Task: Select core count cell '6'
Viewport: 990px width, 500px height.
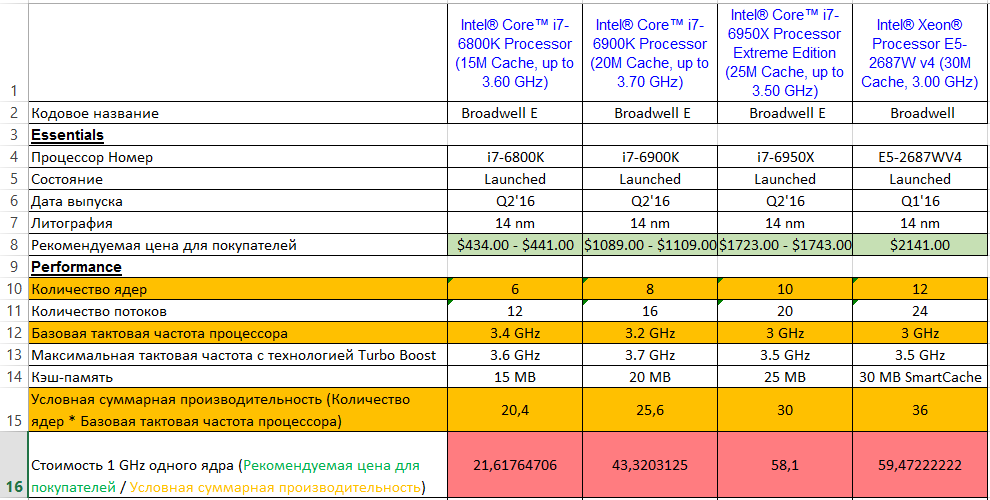Action: pyautogui.click(x=515, y=289)
